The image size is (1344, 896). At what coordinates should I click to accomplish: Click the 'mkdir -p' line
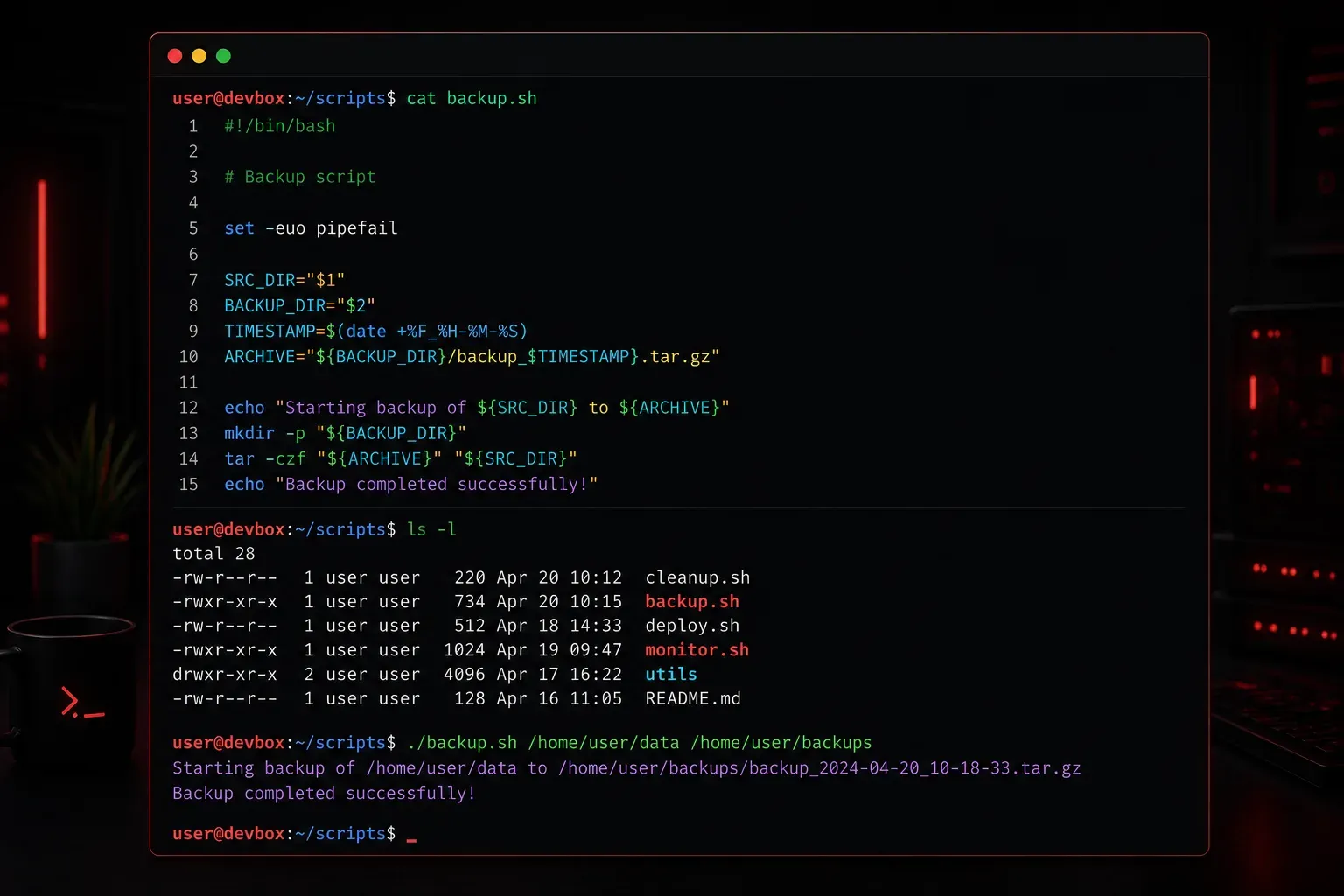click(x=345, y=433)
